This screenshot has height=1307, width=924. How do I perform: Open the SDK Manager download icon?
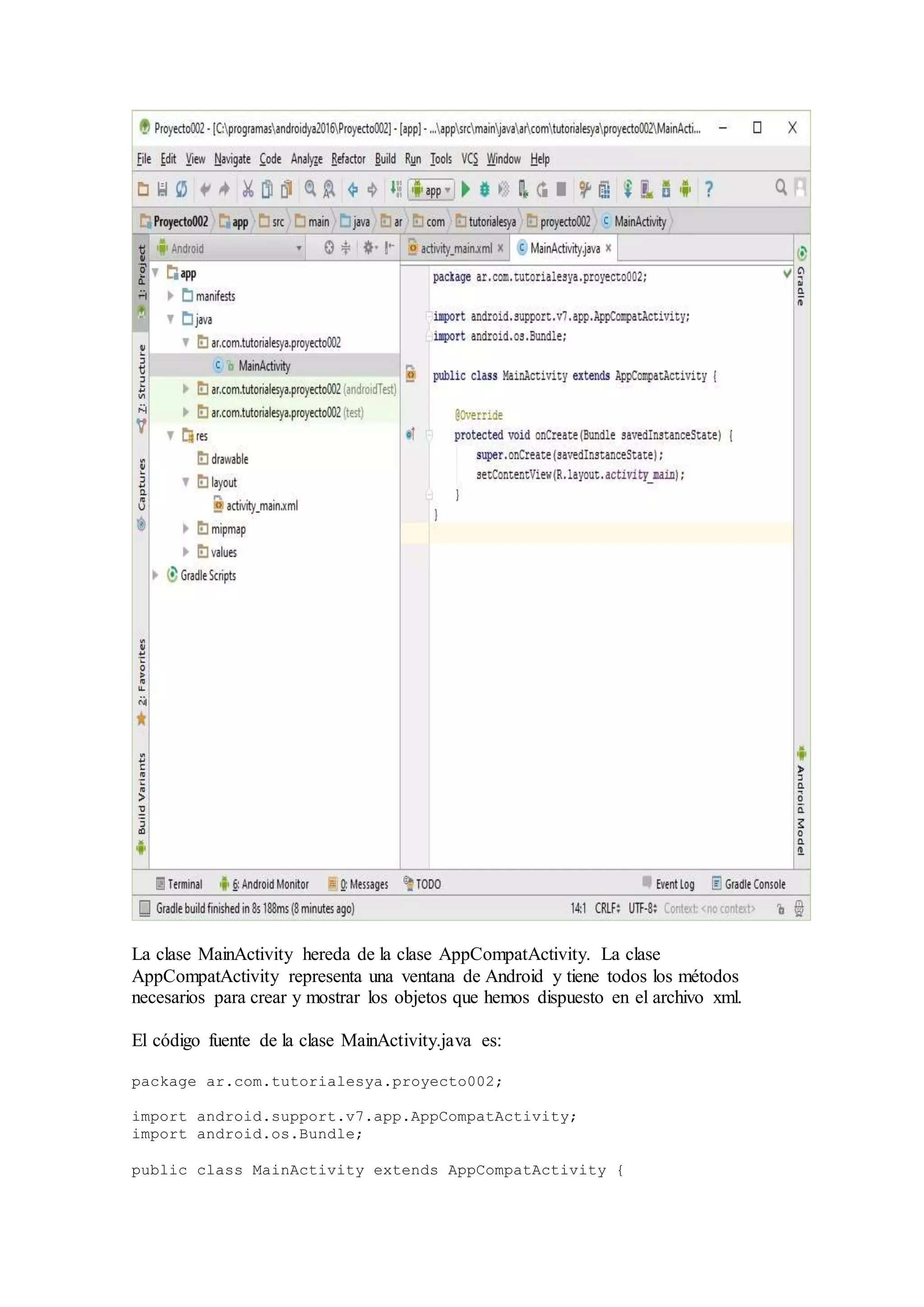pyautogui.click(x=665, y=189)
